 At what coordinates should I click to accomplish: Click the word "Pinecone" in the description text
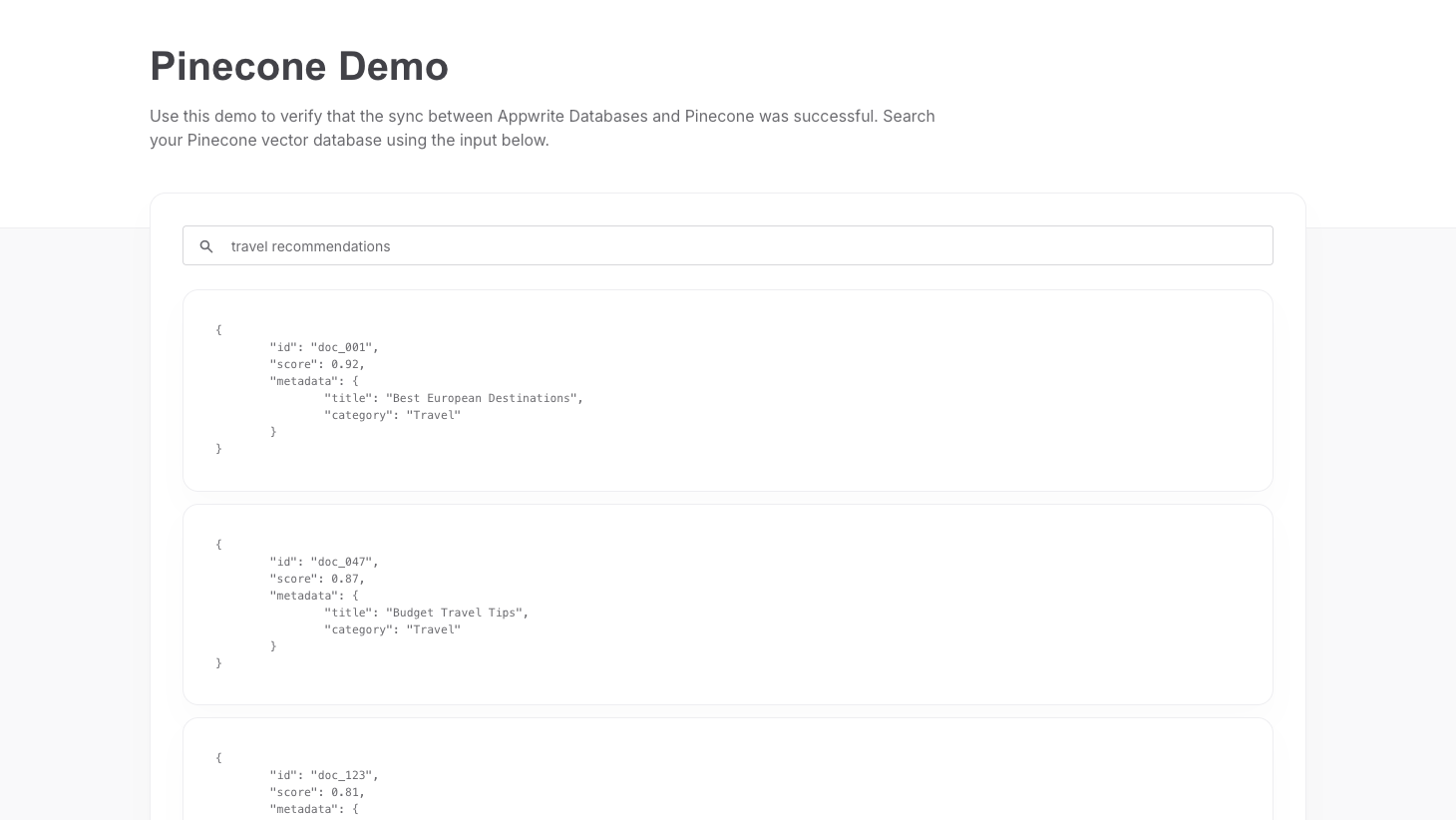point(714,116)
